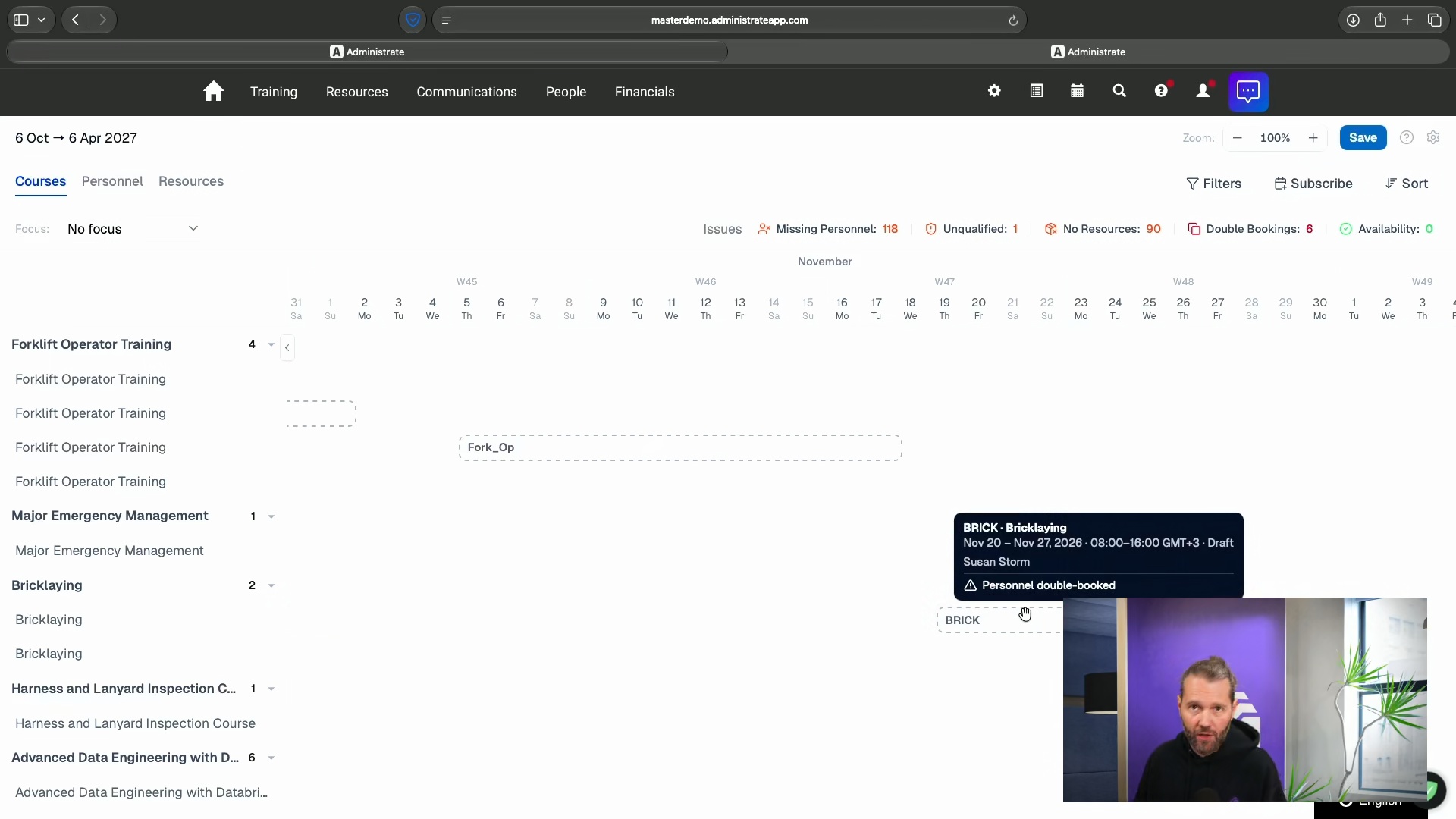The height and width of the screenshot is (819, 1456).
Task: Reload the page in the address bar
Action: [1013, 20]
